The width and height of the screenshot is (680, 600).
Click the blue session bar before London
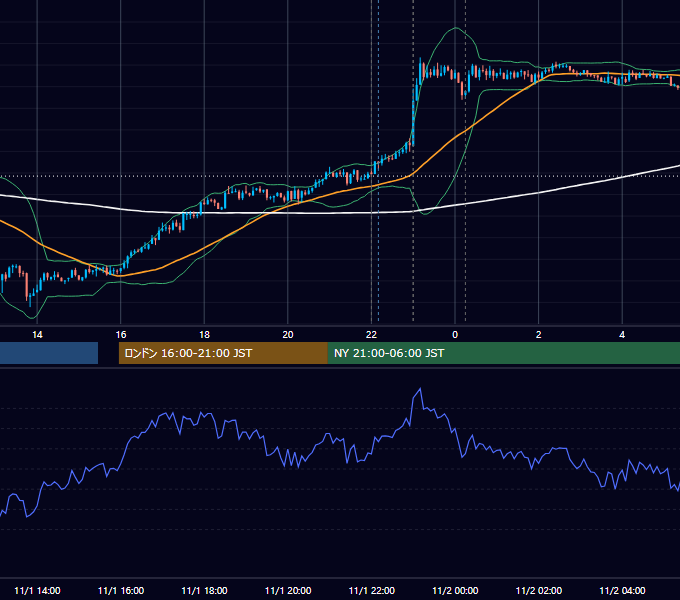[49, 353]
